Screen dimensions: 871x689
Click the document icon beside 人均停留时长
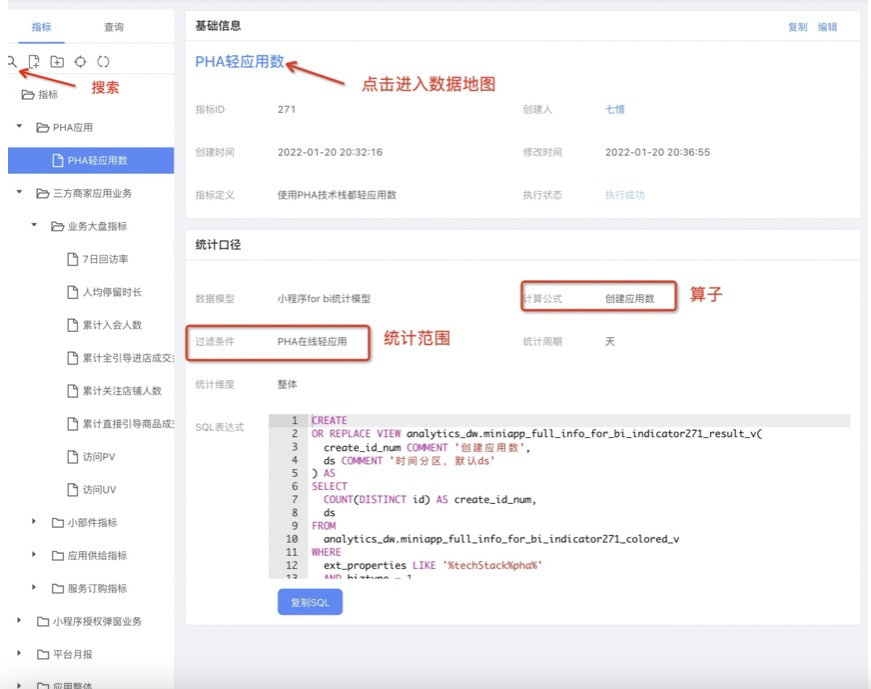(72, 292)
